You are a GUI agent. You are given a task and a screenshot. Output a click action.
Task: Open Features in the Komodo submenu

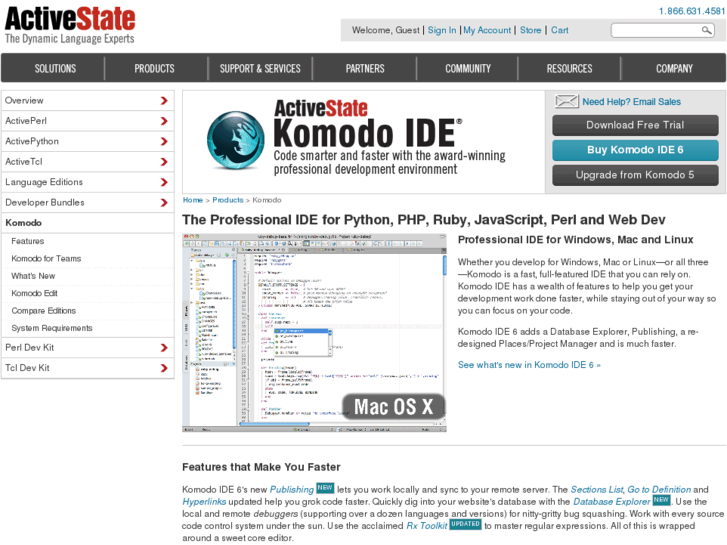point(28,241)
